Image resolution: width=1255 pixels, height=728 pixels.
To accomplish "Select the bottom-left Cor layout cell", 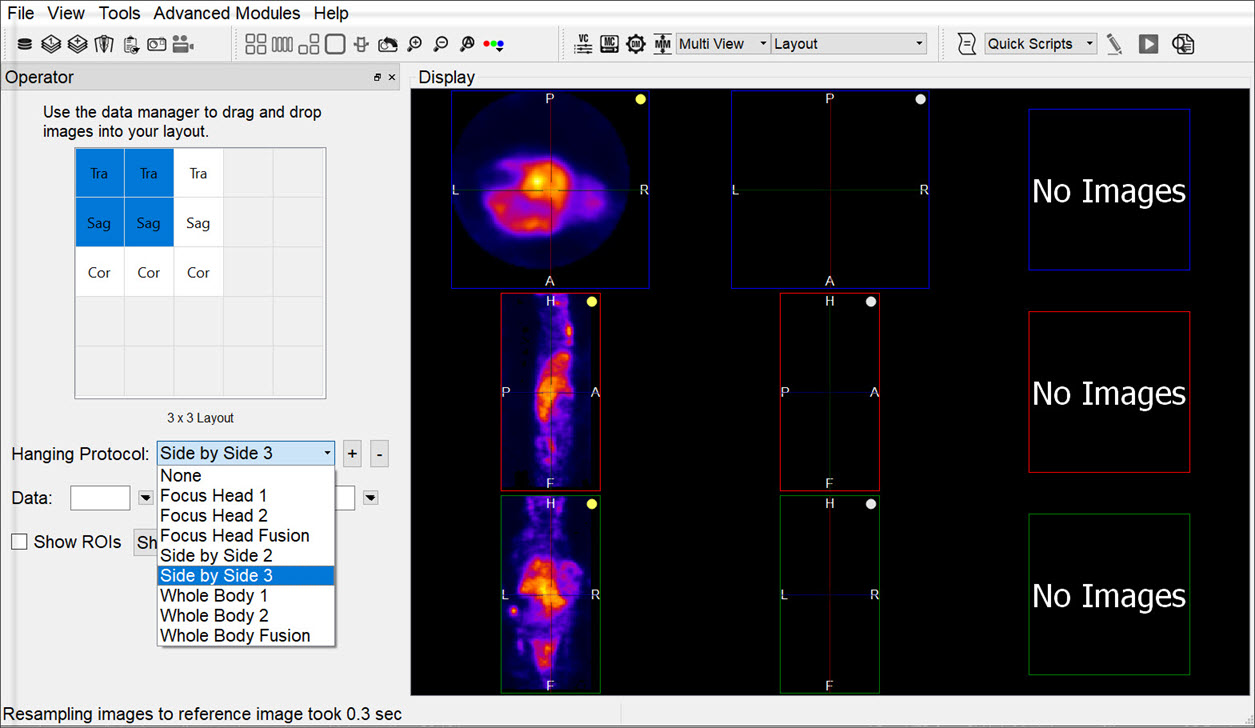I will coord(99,272).
